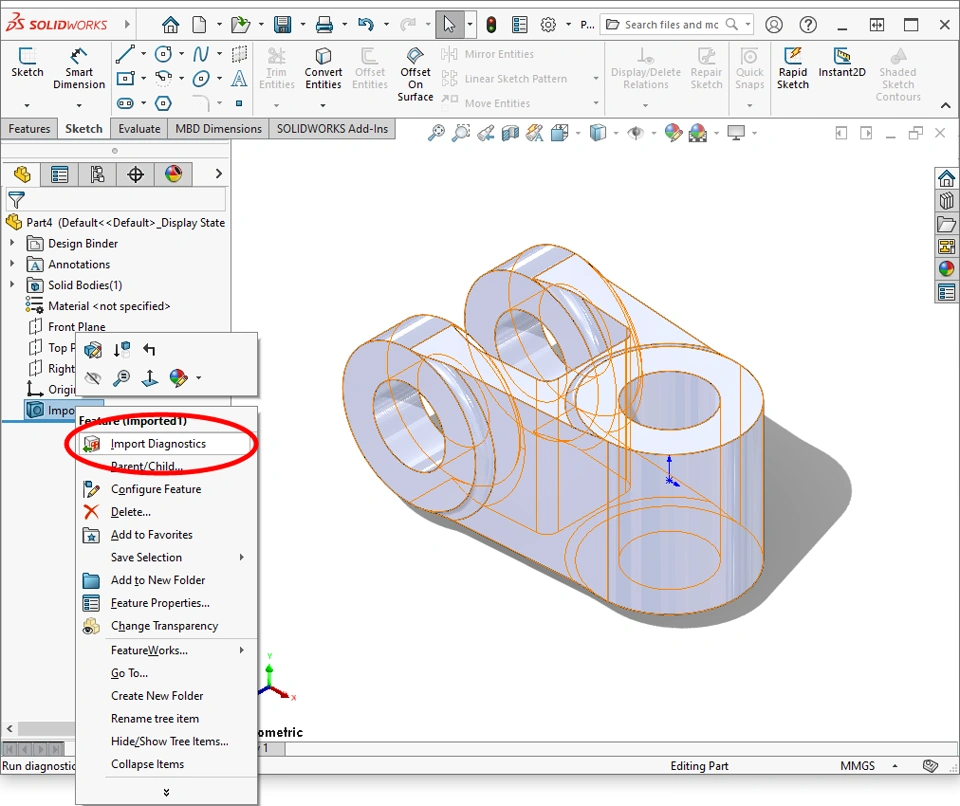Expand the Annotations folder in tree
The image size is (960, 806).
pyautogui.click(x=12, y=264)
